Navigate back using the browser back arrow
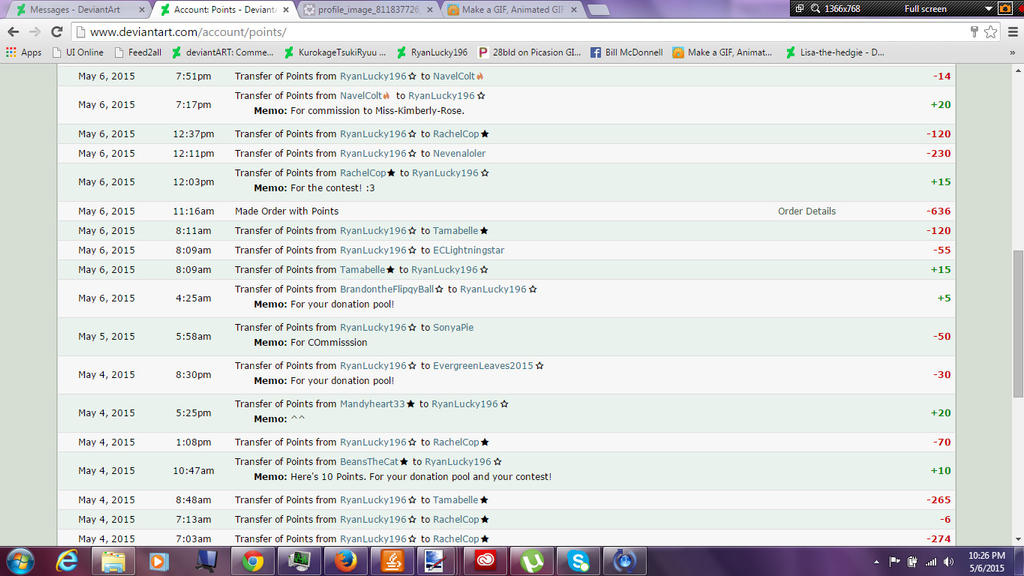1024x576 pixels. (14, 30)
